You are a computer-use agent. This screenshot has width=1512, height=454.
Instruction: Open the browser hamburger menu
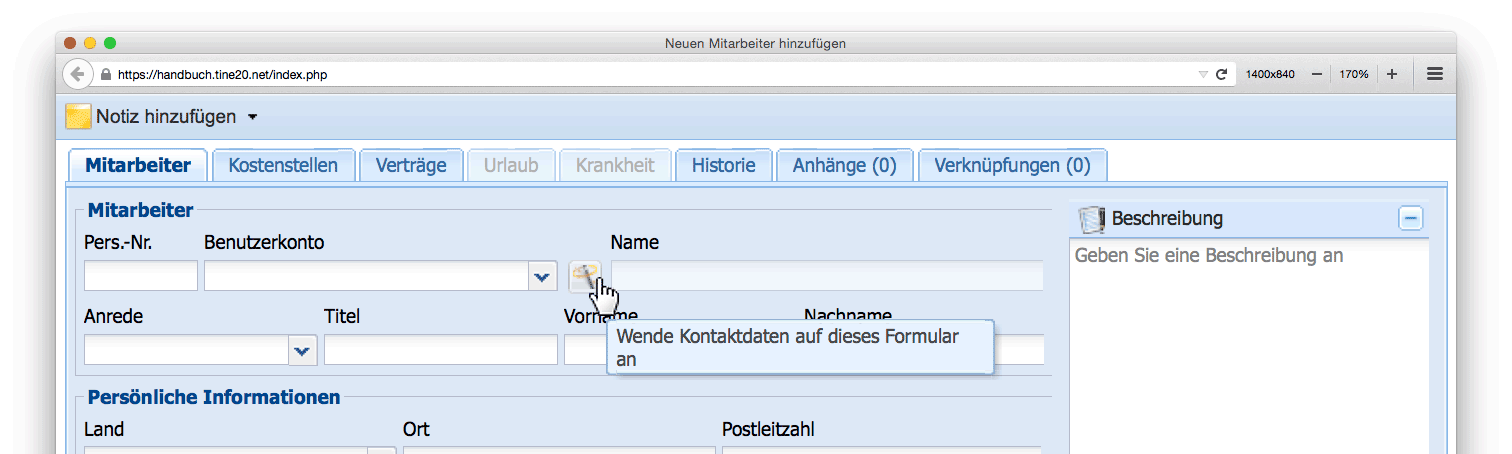coord(1435,74)
